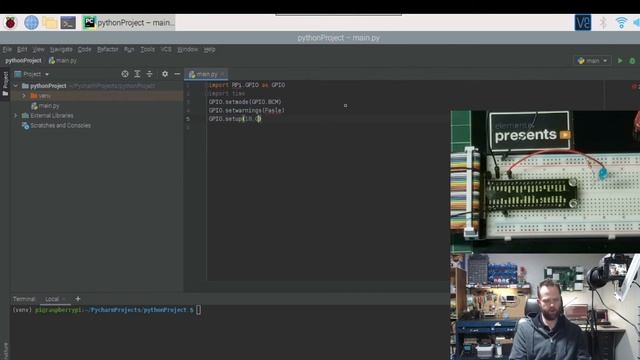Image resolution: width=640 pixels, height=360 pixels.
Task: Select main.py in the project tree
Action: pos(45,106)
